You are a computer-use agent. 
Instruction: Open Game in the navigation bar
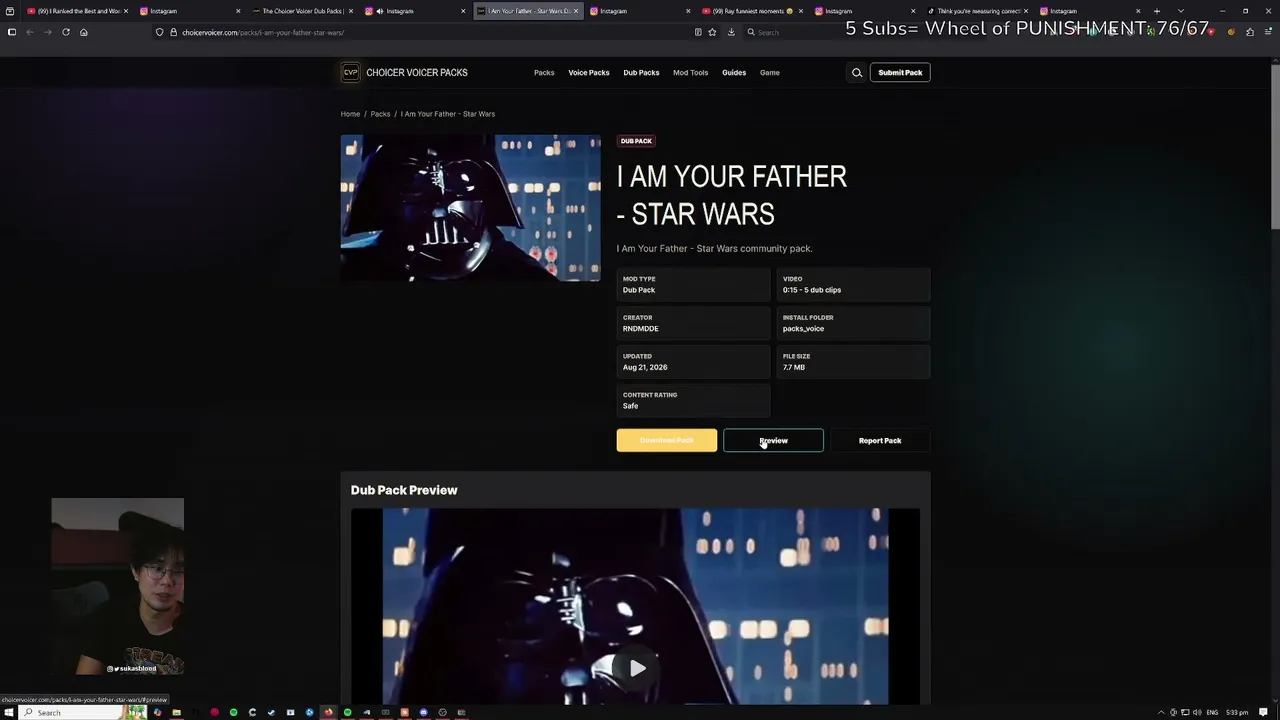click(770, 72)
